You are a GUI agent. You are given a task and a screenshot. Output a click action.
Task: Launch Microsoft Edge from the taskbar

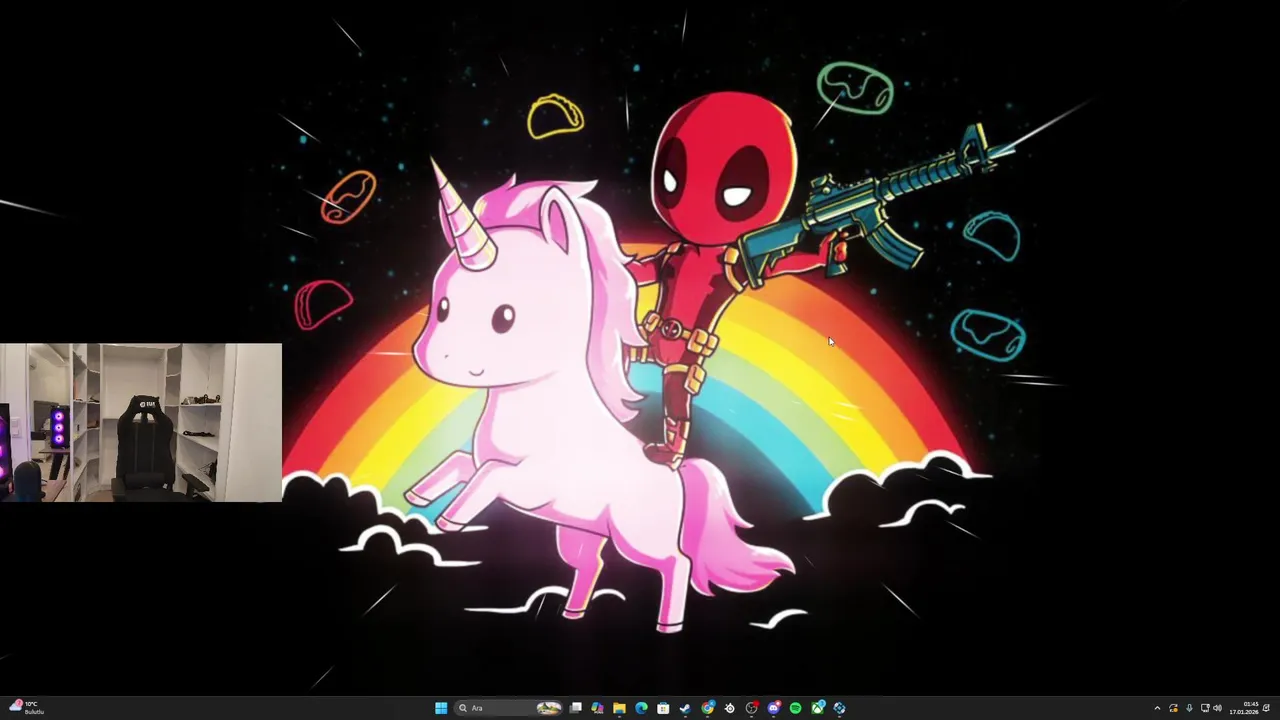pyautogui.click(x=641, y=708)
